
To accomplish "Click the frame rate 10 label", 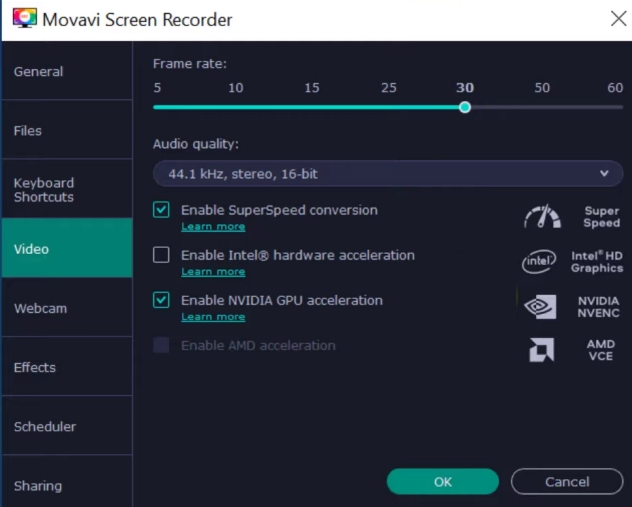I will (x=236, y=87).
